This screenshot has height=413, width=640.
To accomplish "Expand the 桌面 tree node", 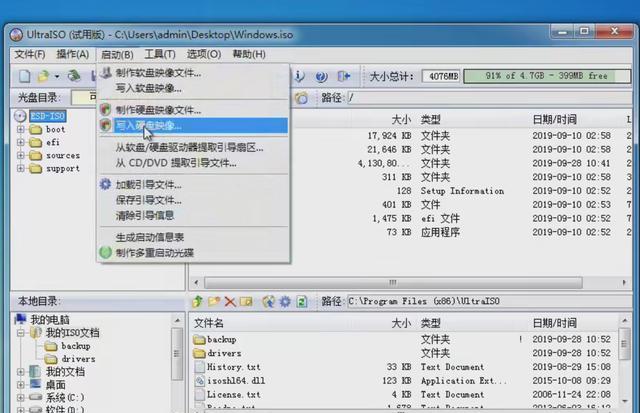I will click(x=20, y=384).
